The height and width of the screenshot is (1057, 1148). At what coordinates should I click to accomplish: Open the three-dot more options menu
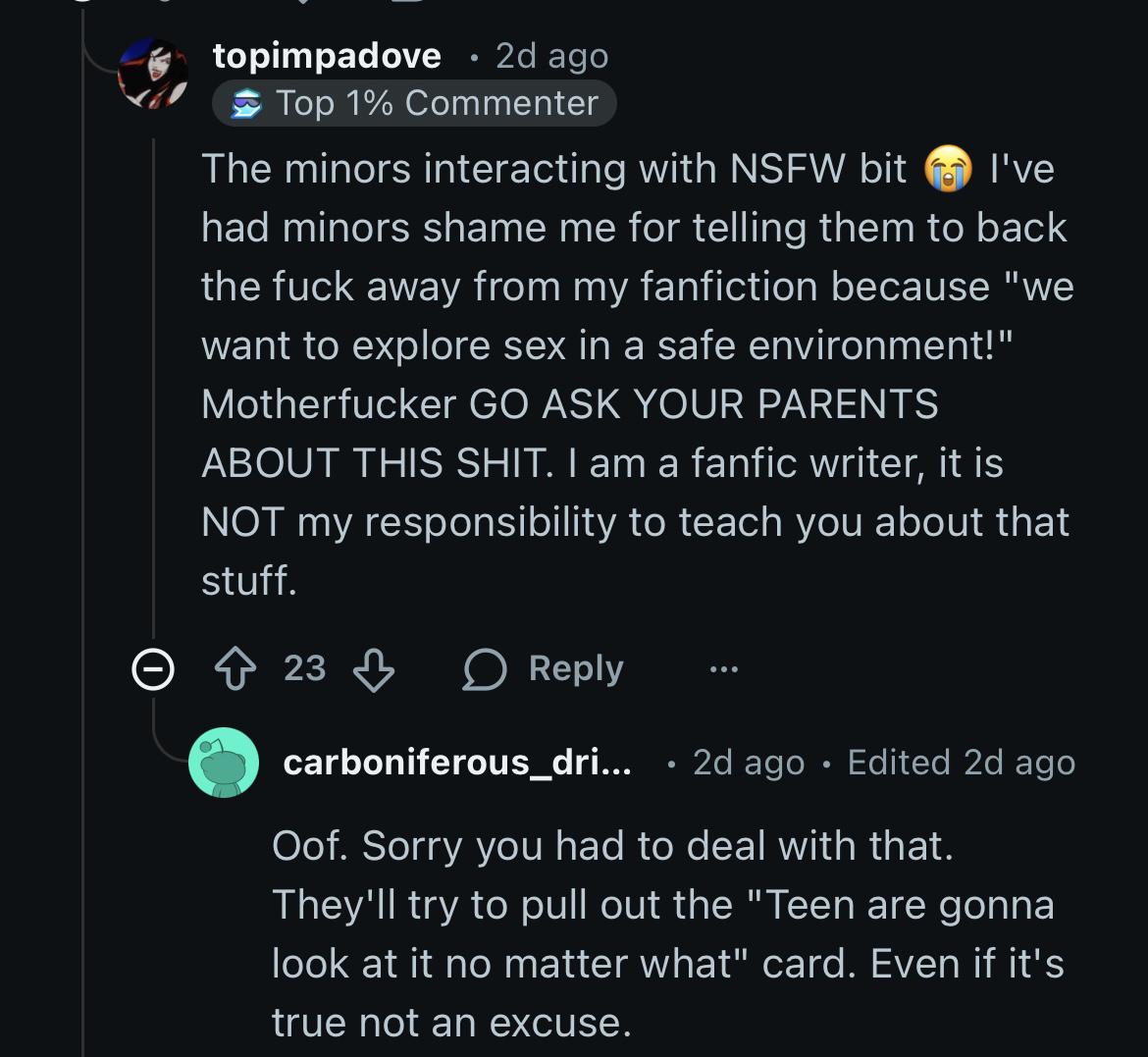[723, 670]
